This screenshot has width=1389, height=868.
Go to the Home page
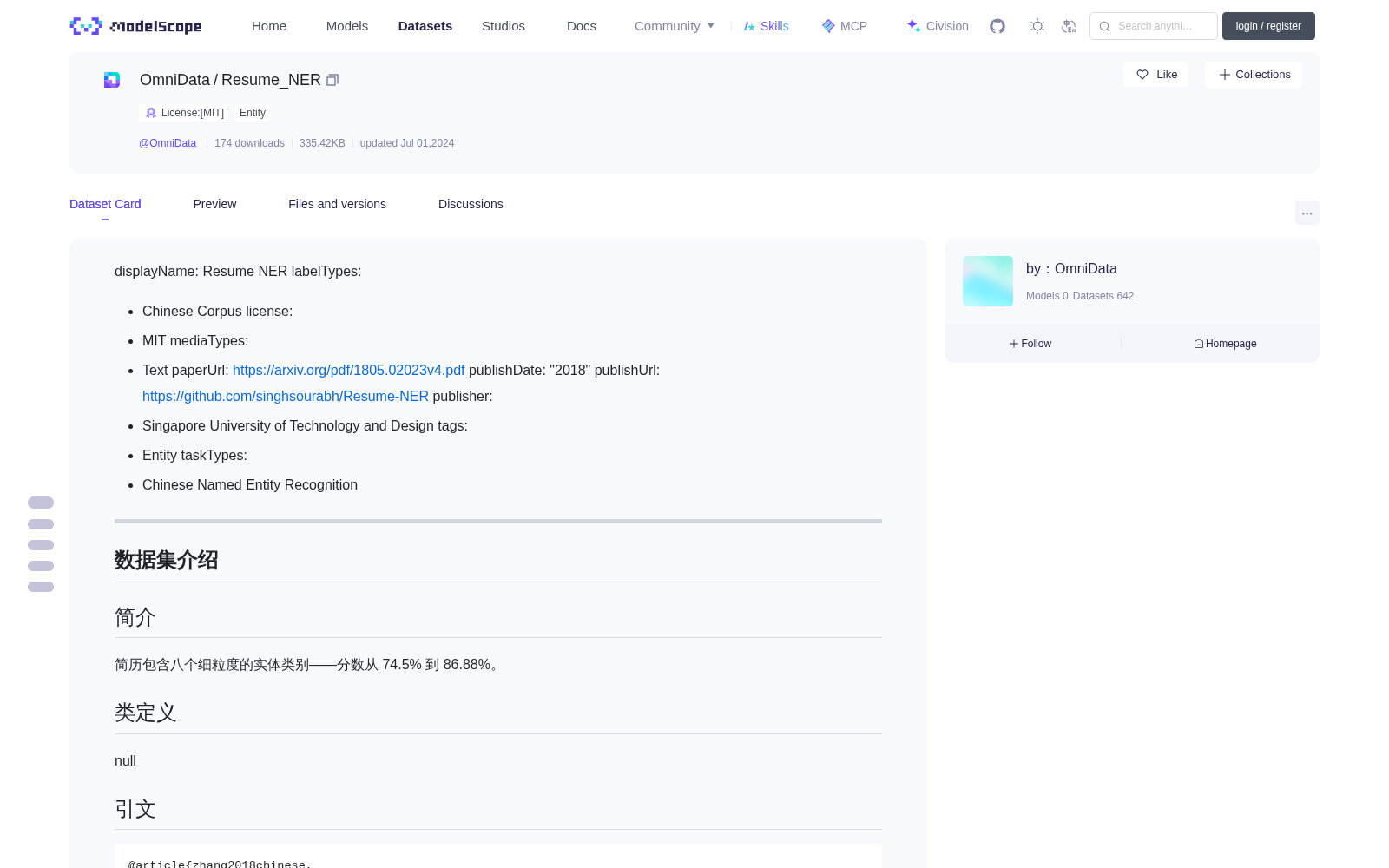pos(269,26)
